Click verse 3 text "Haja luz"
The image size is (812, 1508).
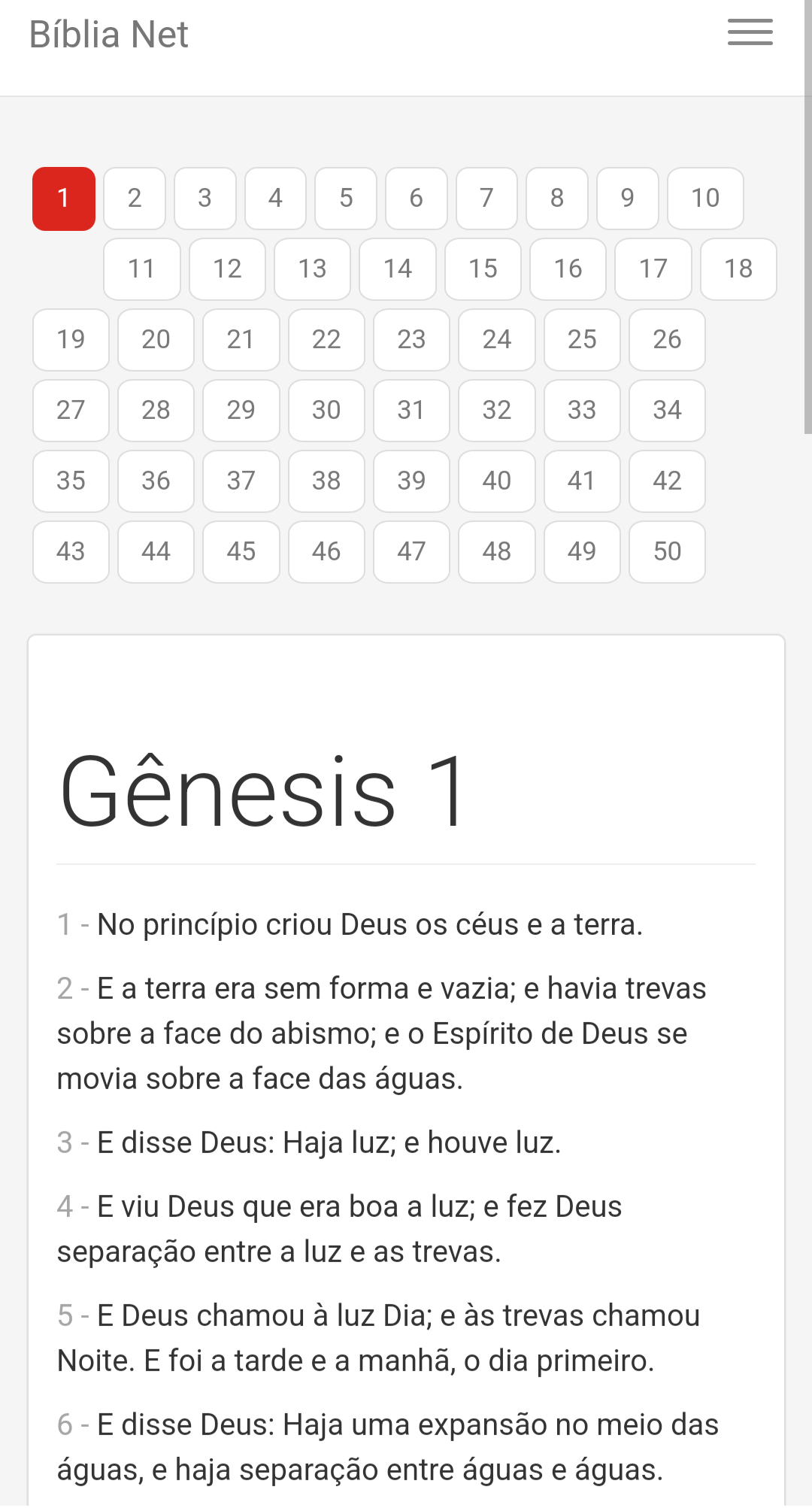coord(340,1143)
